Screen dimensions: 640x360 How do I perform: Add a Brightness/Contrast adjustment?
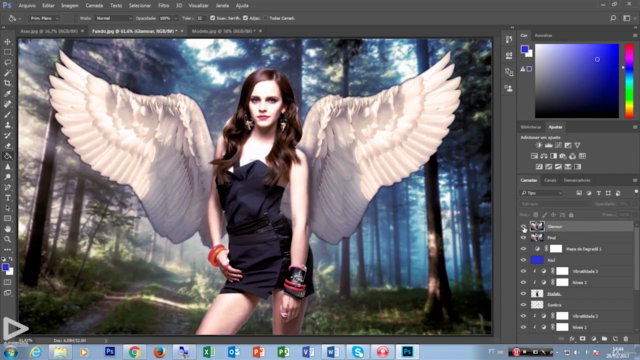539,145
